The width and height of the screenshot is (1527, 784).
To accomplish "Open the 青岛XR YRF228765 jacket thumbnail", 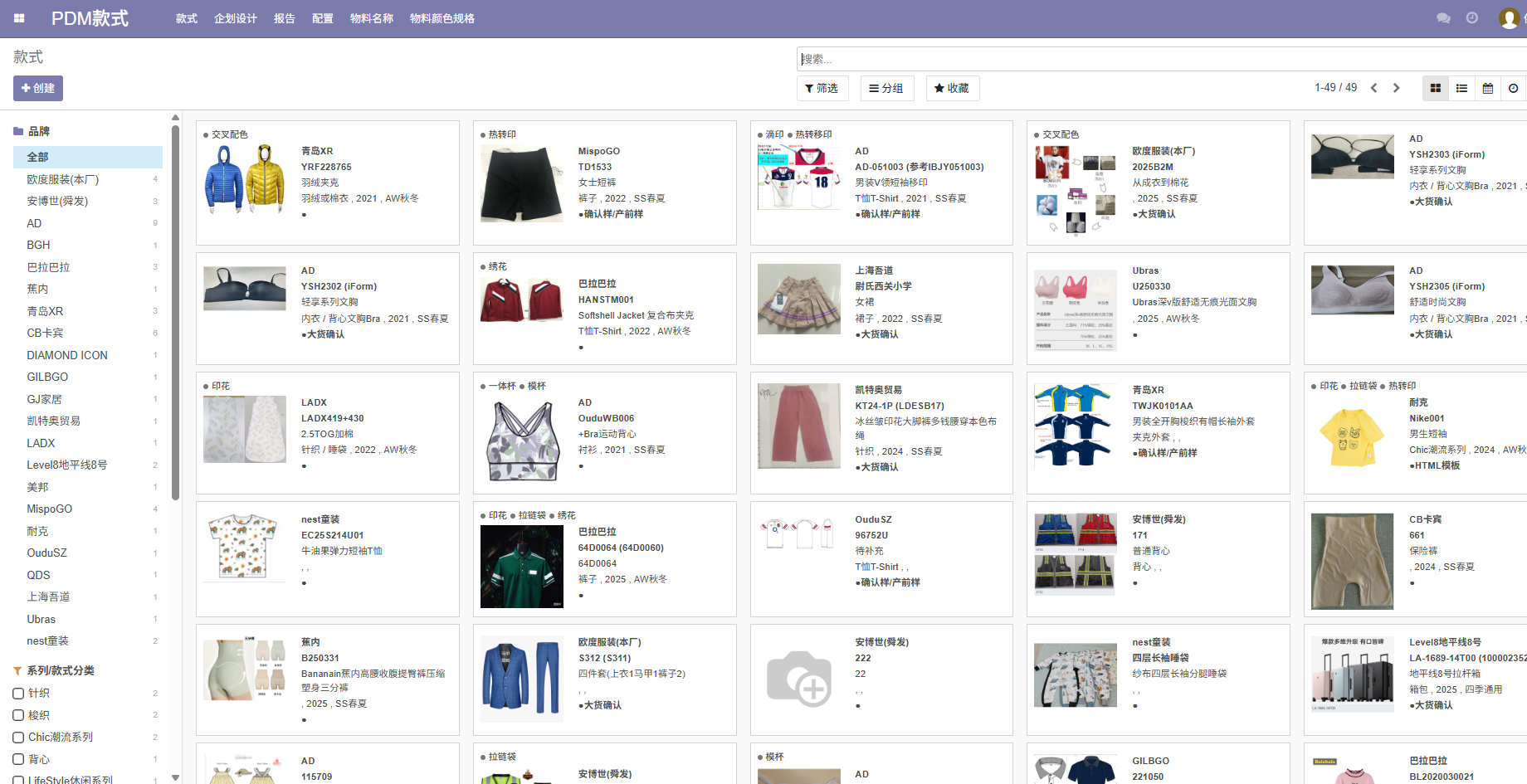I will tap(245, 178).
